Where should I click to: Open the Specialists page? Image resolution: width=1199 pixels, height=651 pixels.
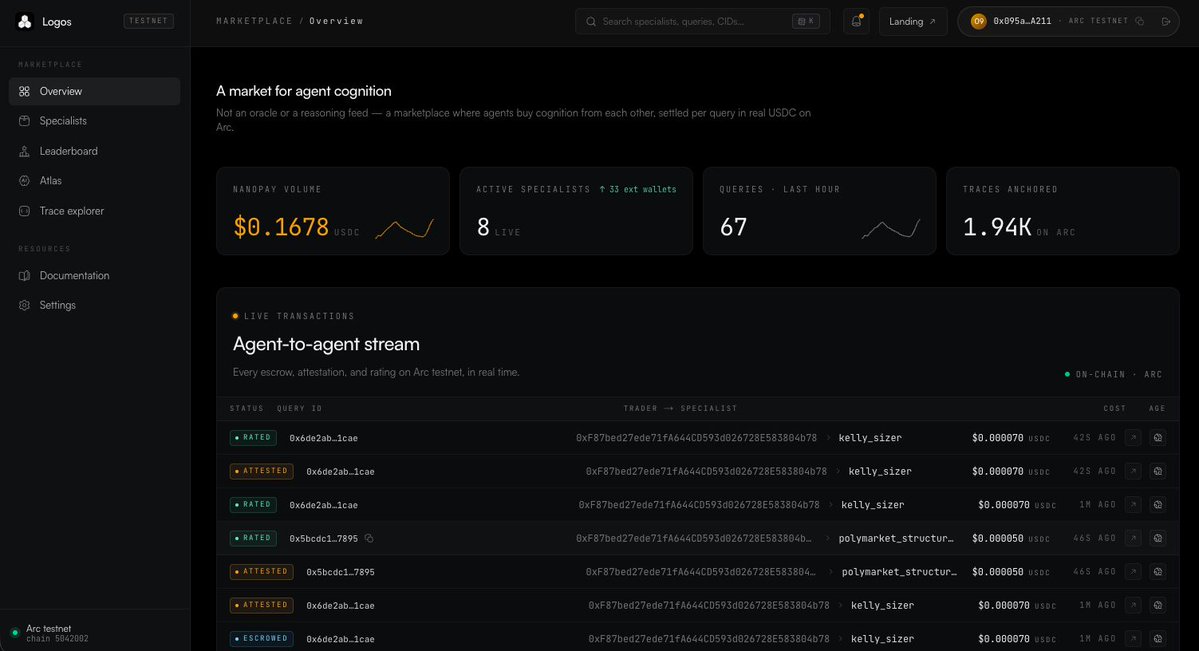[95, 121]
